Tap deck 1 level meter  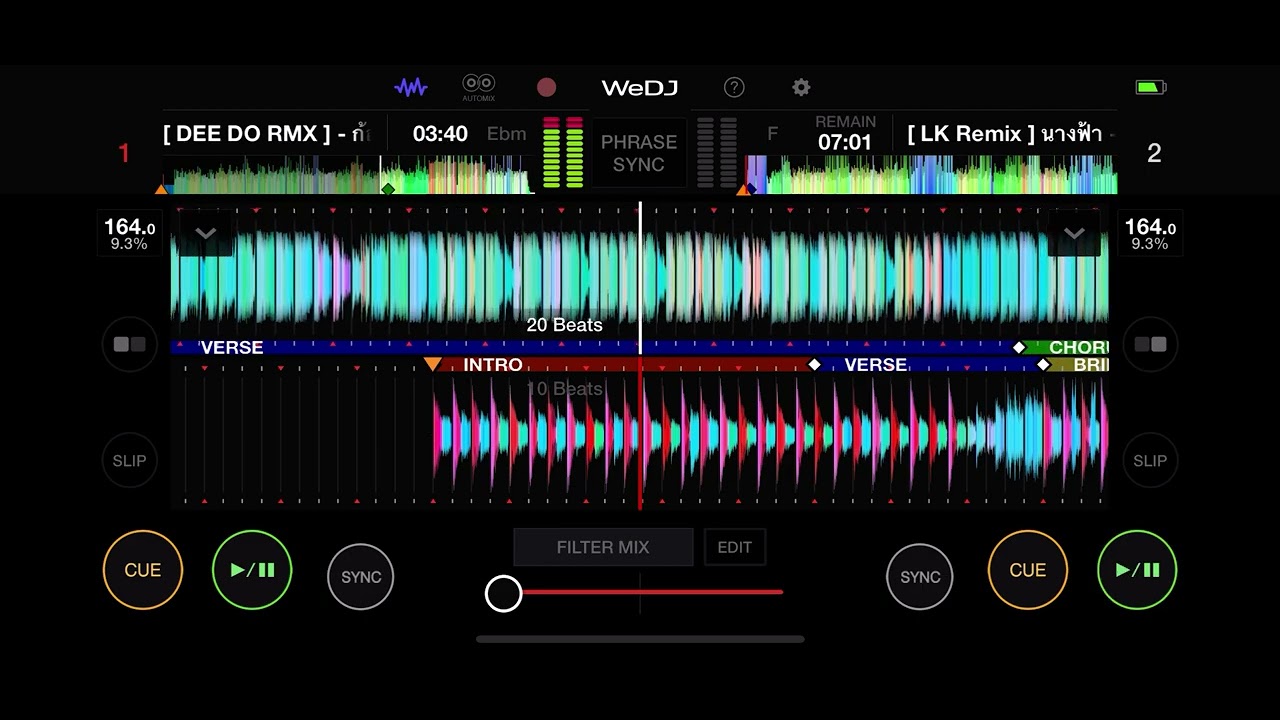click(x=563, y=153)
